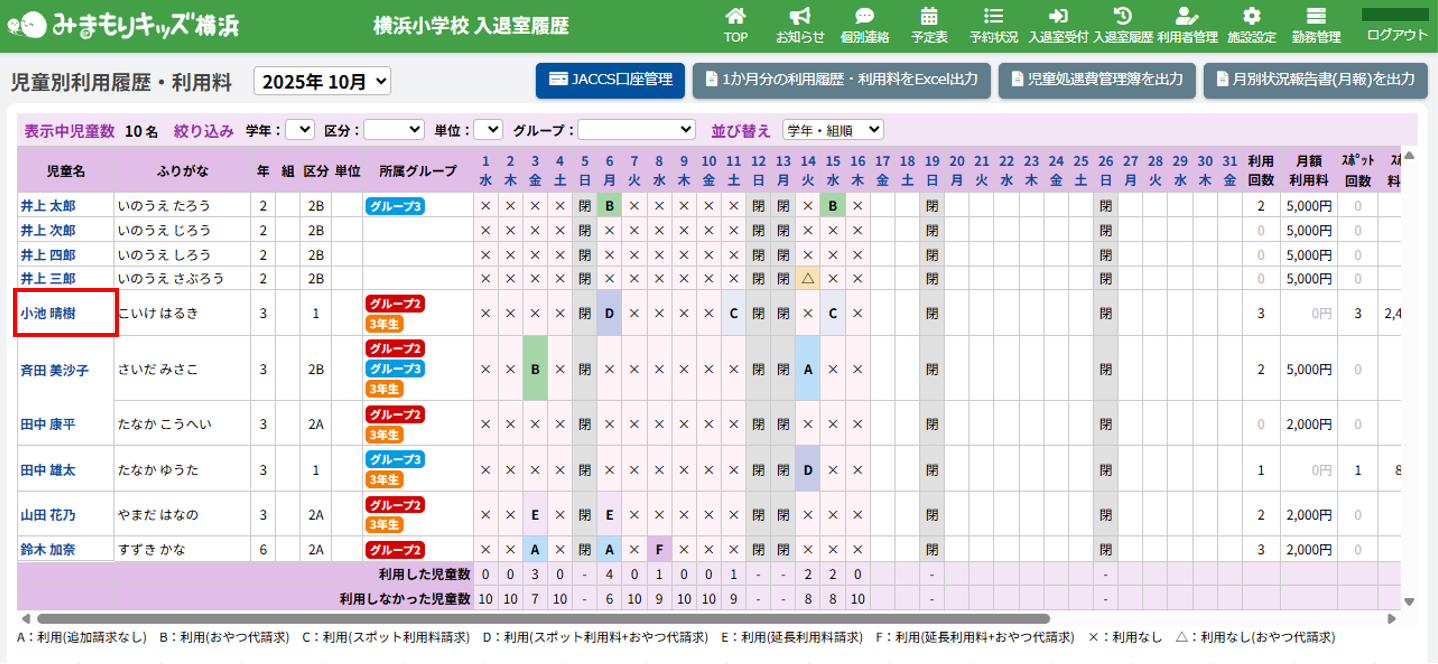Screen dimensions: 1438x664
Task: Click 児童処遇費管理簿を出力 button
Action: pyautogui.click(x=1096, y=80)
